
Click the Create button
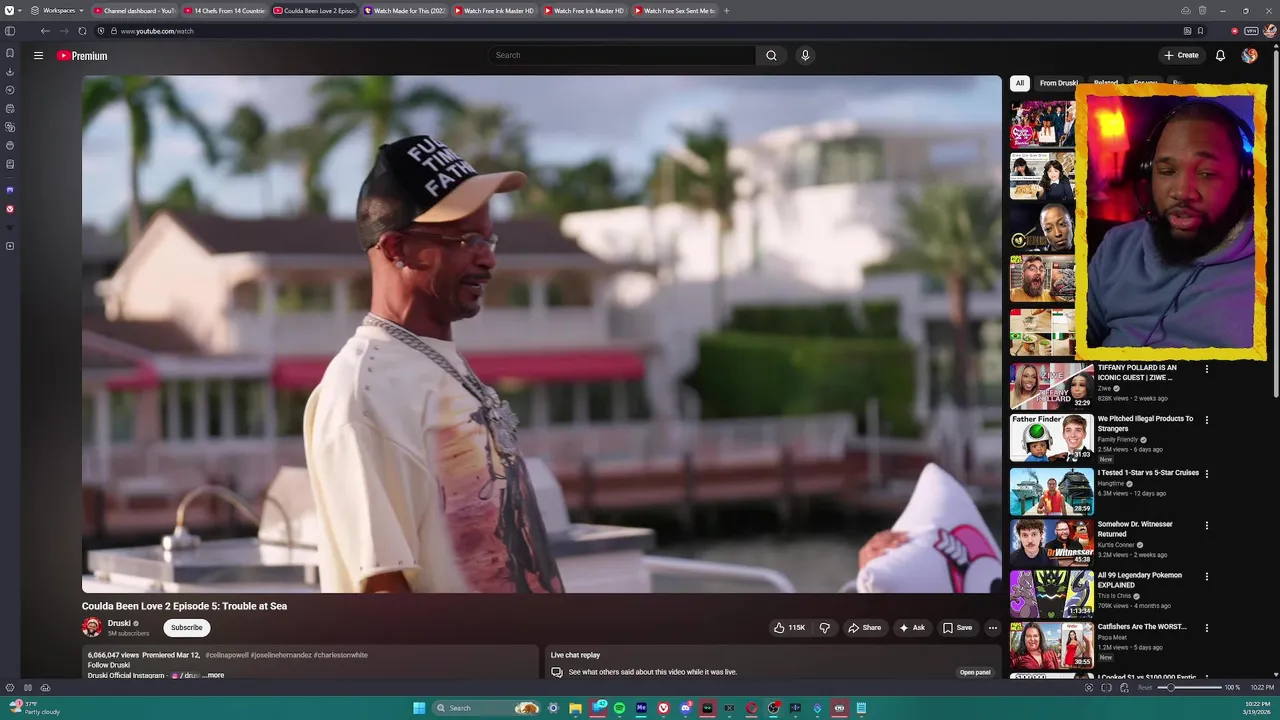click(1181, 55)
